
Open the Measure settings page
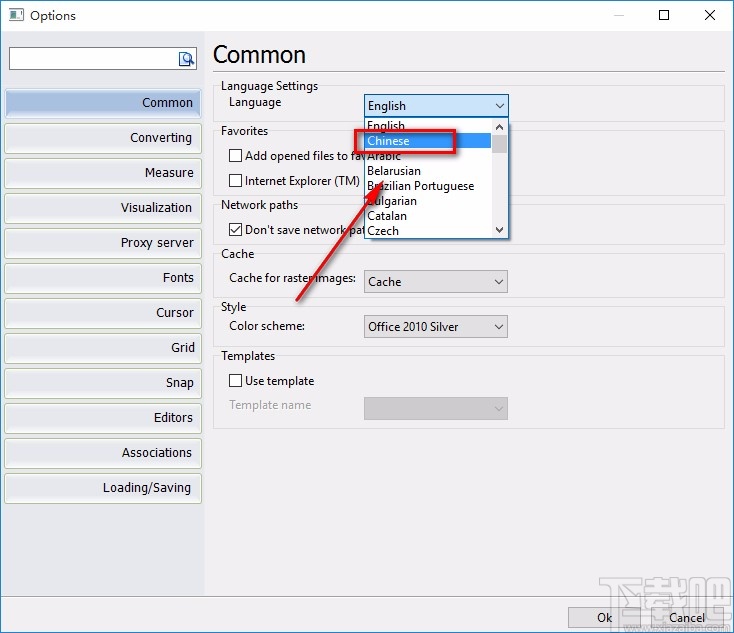(103, 173)
